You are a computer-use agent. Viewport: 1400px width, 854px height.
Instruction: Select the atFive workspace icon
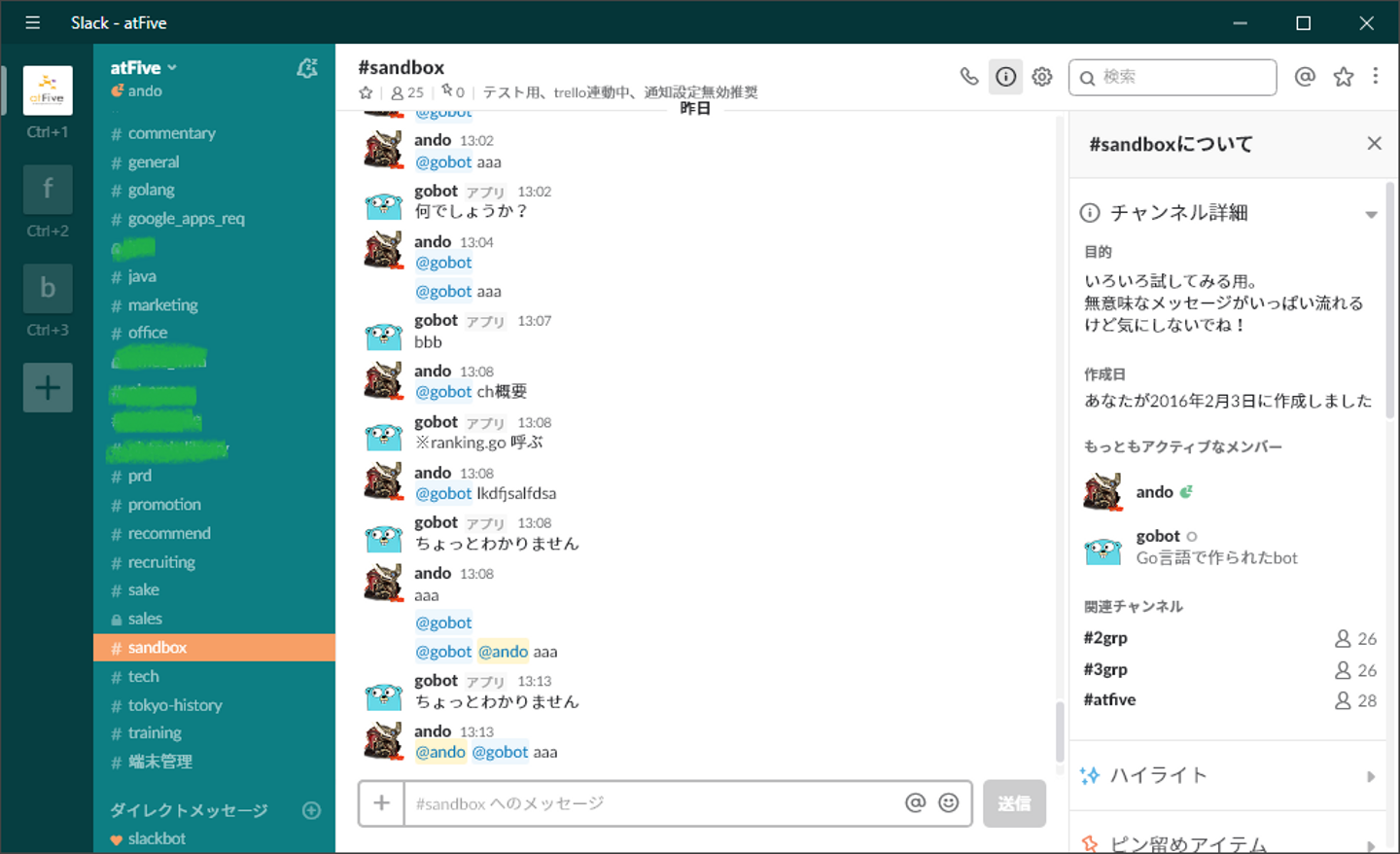48,90
